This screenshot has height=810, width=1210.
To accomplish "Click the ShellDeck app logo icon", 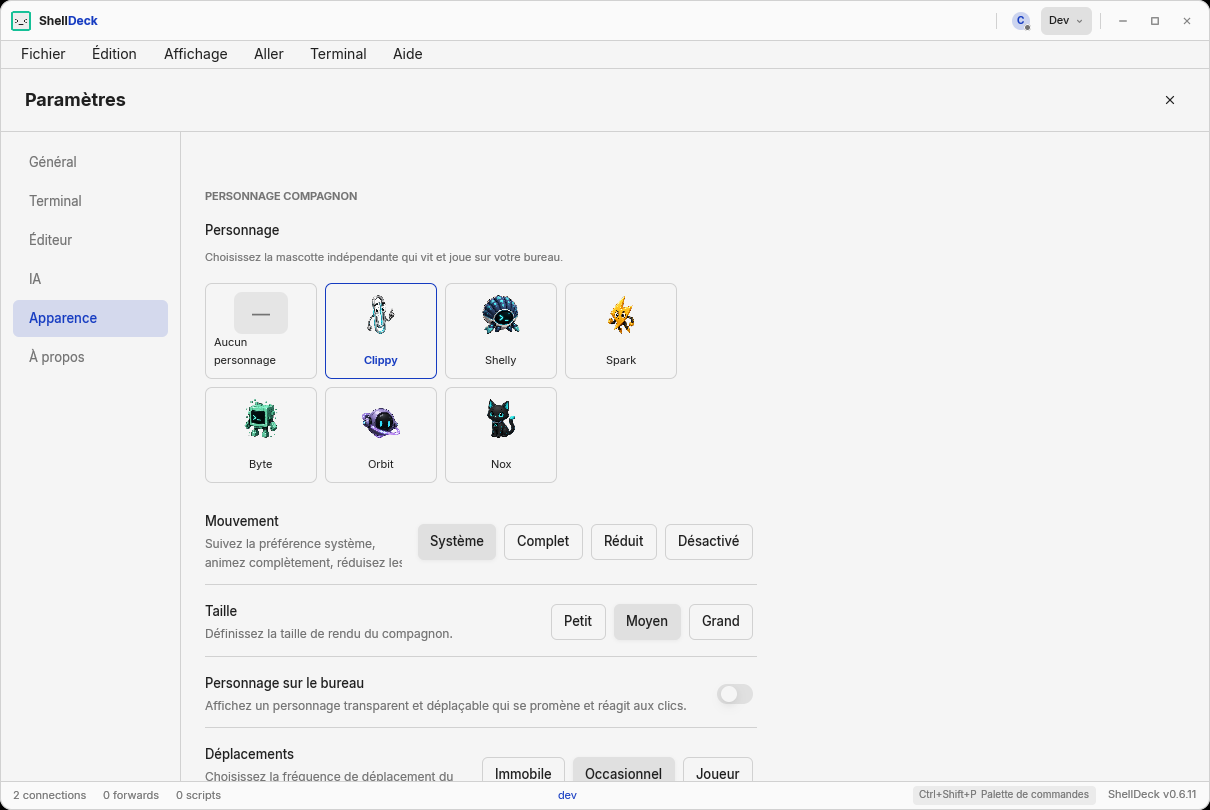I will tap(21, 21).
